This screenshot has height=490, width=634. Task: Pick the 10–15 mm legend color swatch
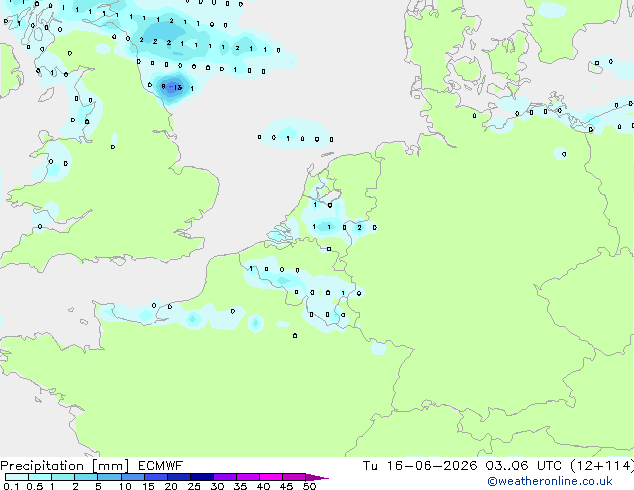pos(133,477)
